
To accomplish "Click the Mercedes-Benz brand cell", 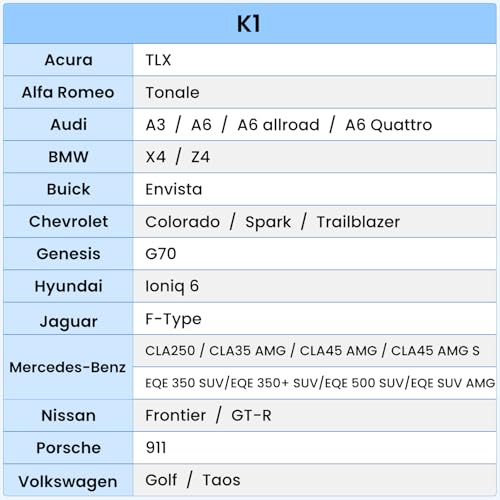I will tap(68, 367).
